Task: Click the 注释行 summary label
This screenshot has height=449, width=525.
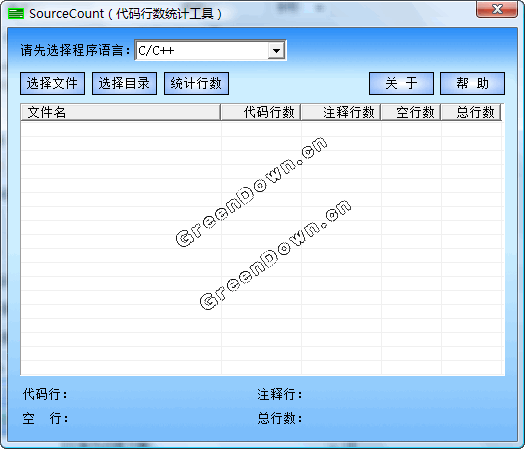Action: click(x=280, y=394)
